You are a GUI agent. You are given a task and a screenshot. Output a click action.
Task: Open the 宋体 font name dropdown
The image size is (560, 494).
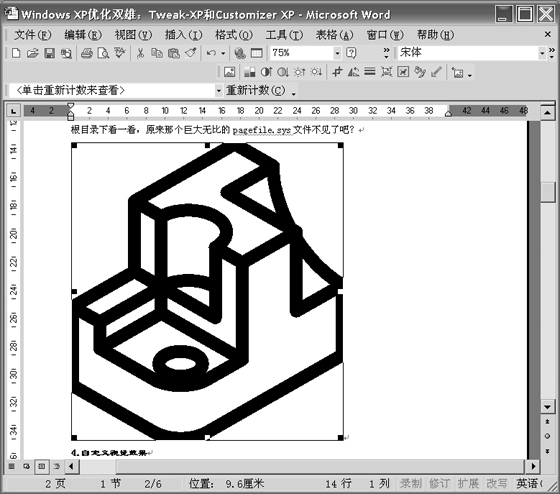(x=542, y=53)
